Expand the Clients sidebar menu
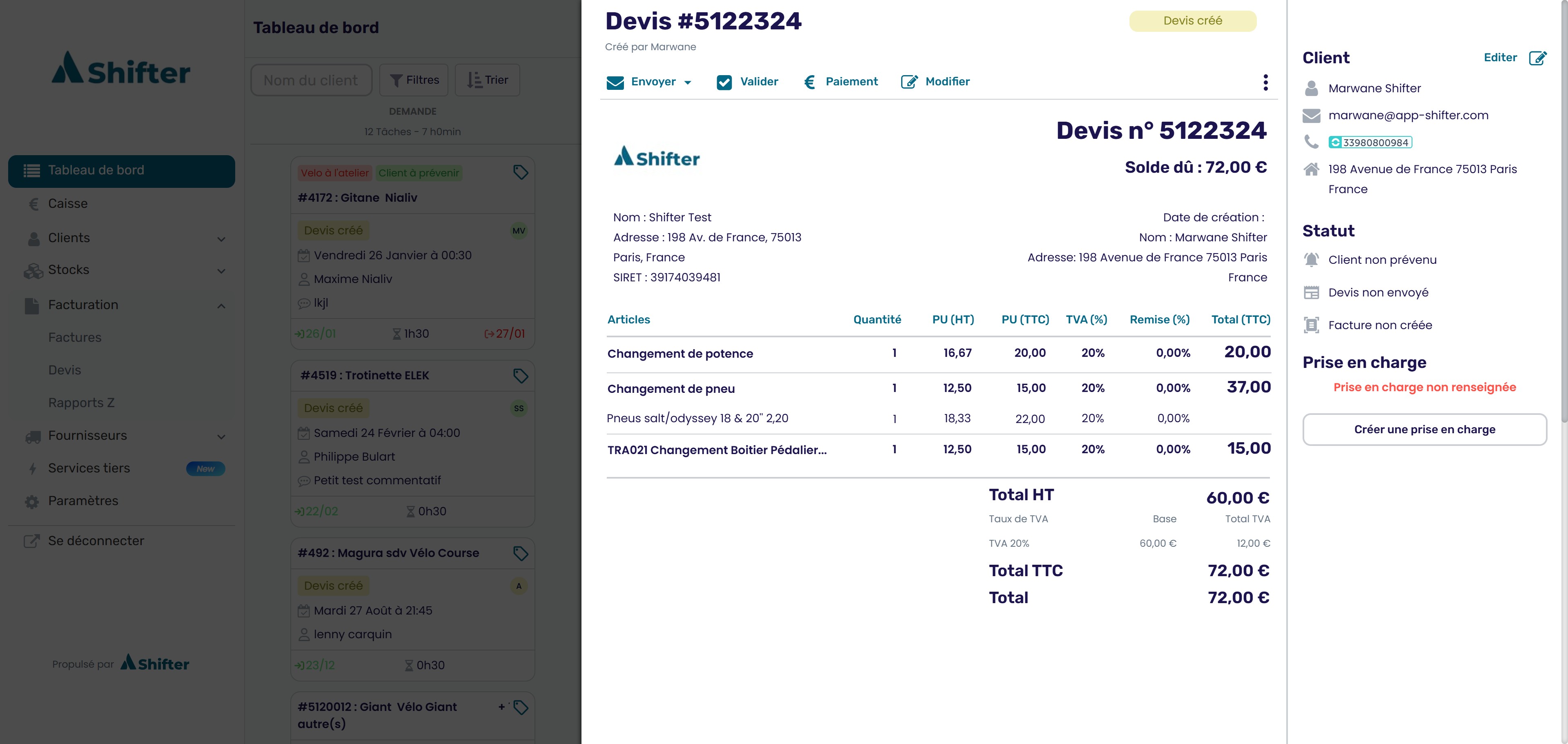The width and height of the screenshot is (1568, 744). [x=221, y=238]
